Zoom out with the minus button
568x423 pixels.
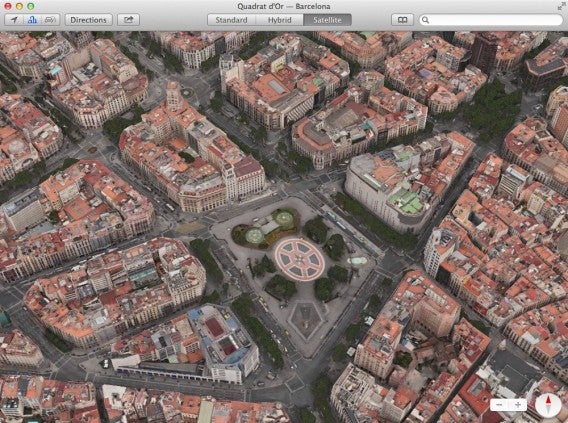point(499,405)
